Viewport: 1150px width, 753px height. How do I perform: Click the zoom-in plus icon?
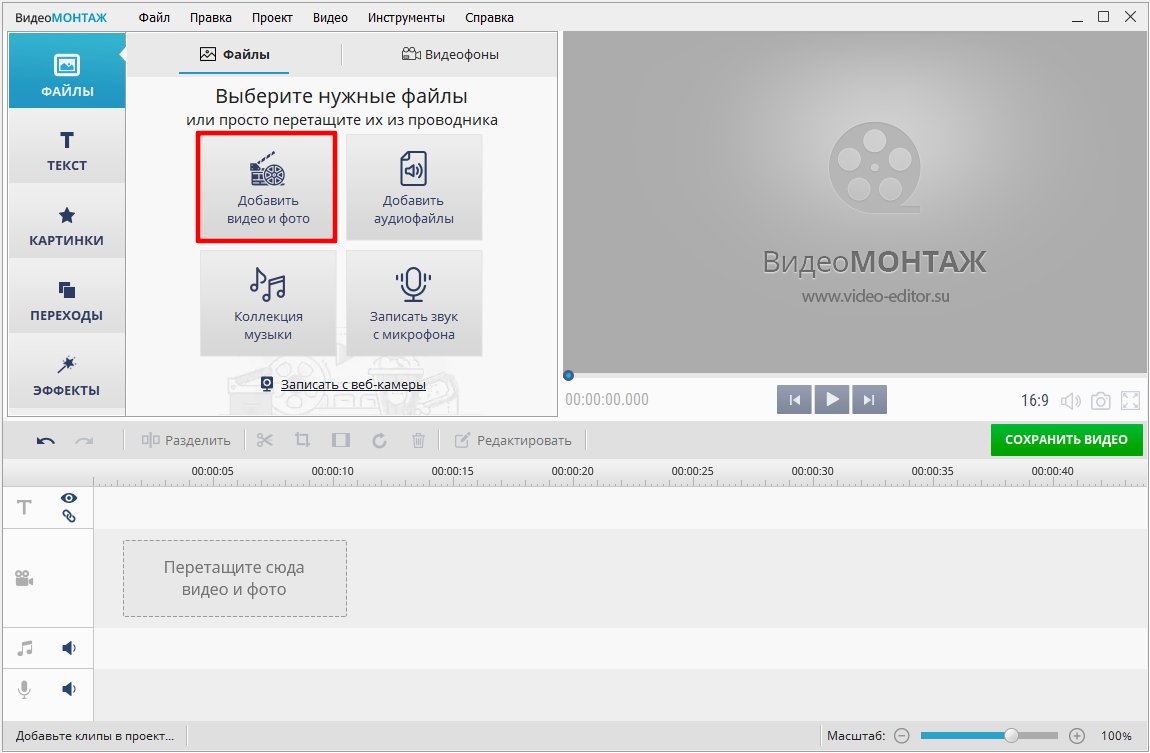click(1077, 736)
